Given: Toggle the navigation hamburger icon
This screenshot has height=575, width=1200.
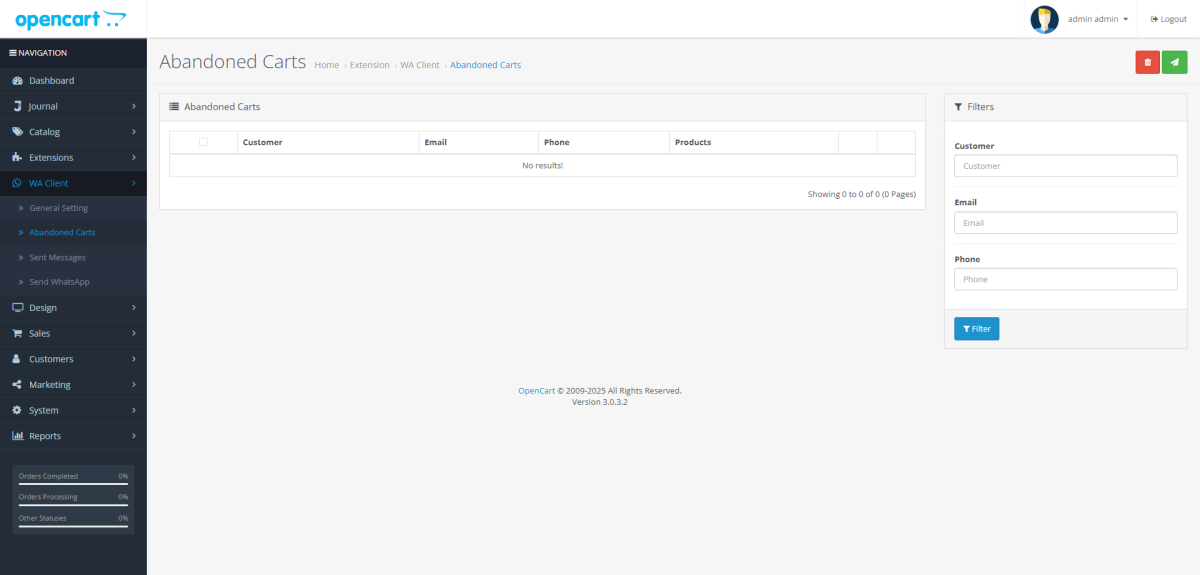Looking at the screenshot, I should tap(12, 53).
